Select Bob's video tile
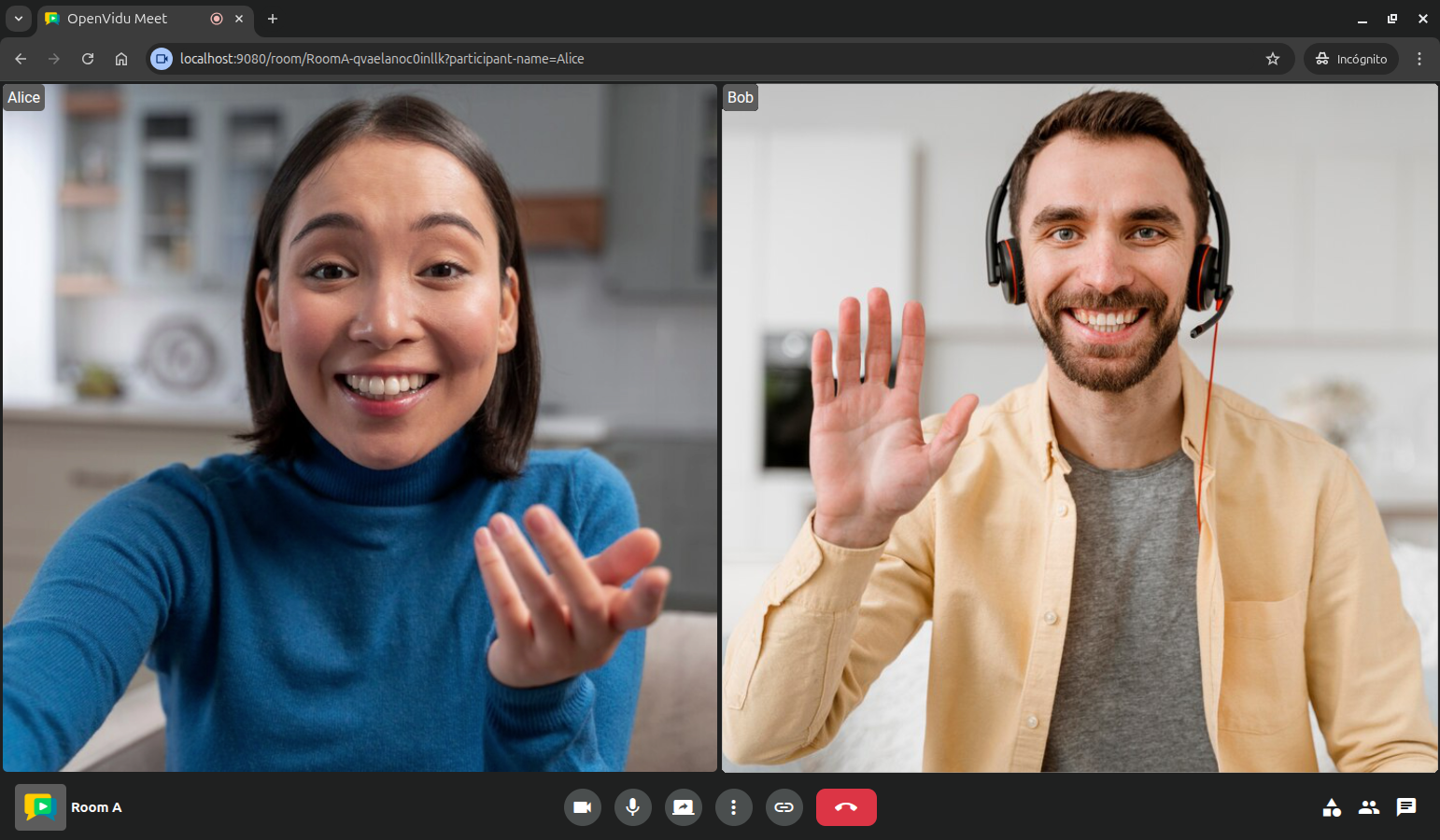This screenshot has width=1440, height=840. 1080,427
